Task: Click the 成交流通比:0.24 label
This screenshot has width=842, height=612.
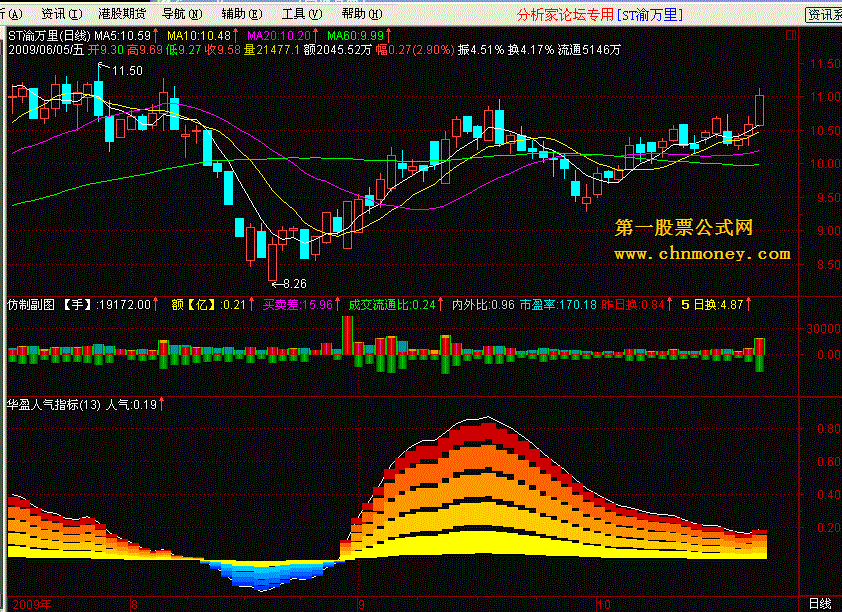Action: tap(392, 305)
